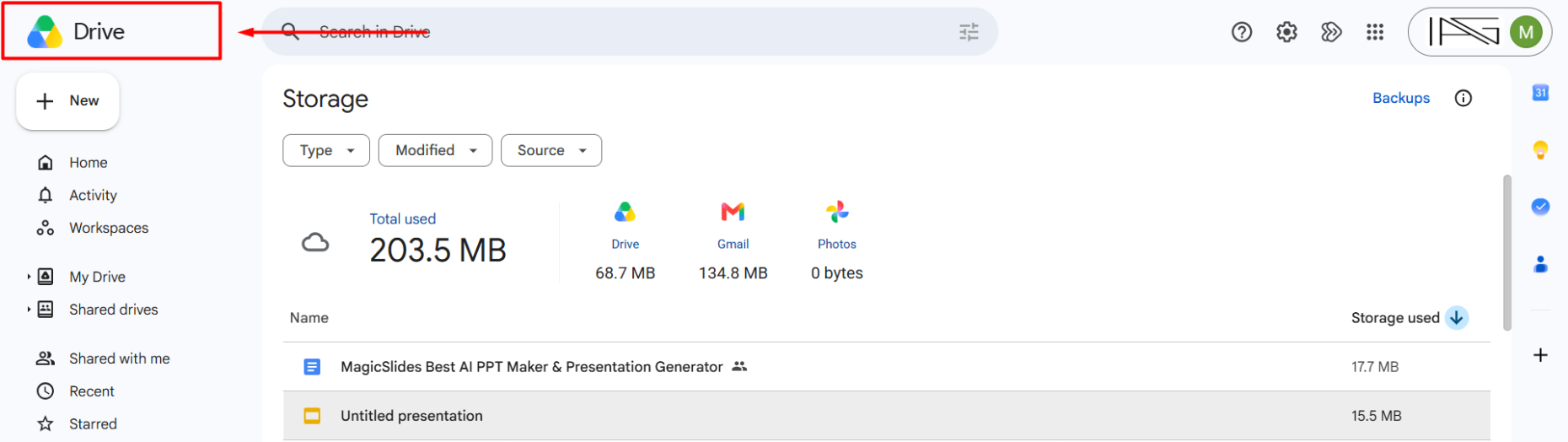This screenshot has height=442, width=1568.
Task: Click the 203.5 MB total used value
Action: 438,251
